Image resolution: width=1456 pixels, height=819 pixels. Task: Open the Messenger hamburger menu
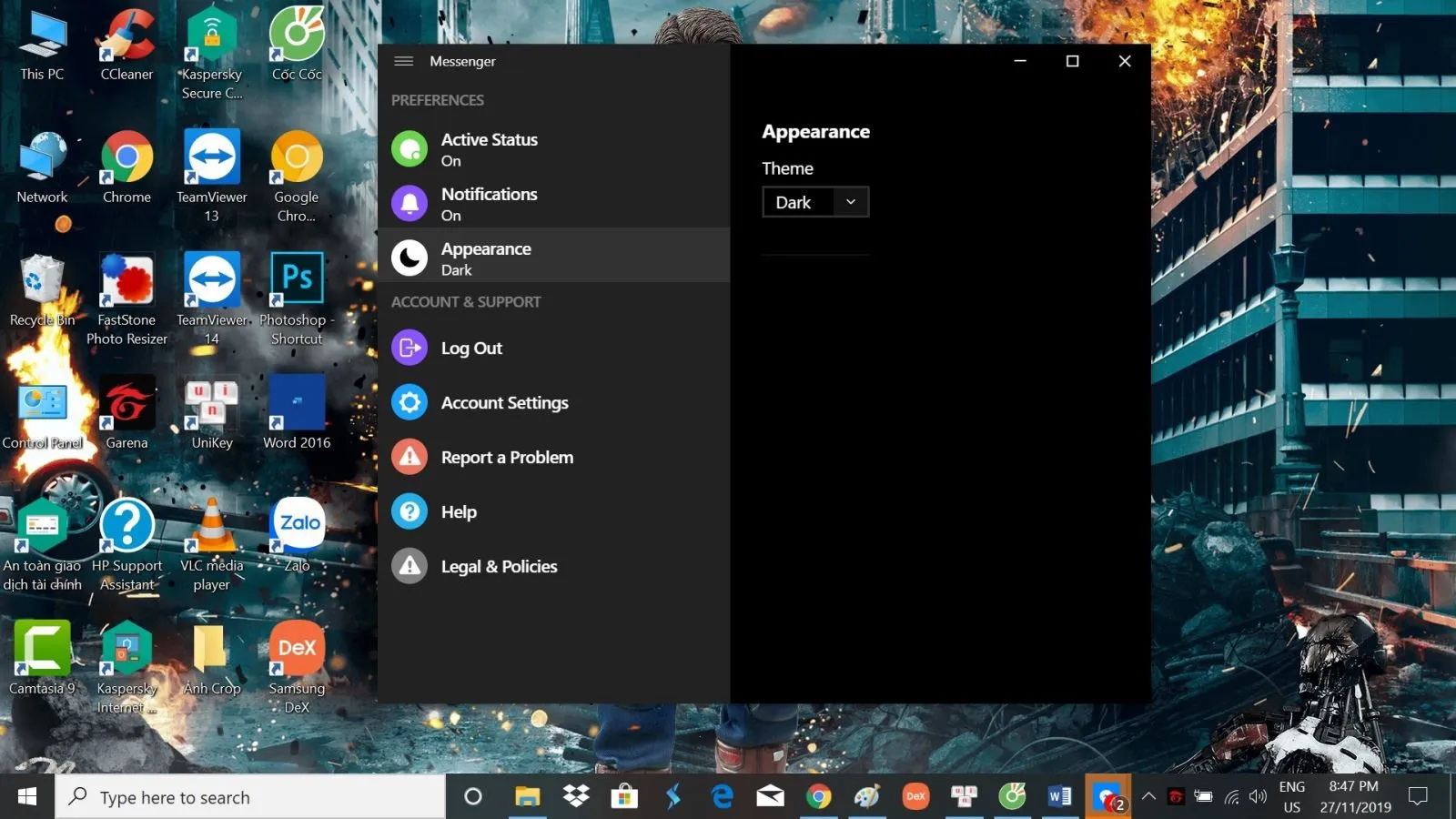pyautogui.click(x=404, y=61)
